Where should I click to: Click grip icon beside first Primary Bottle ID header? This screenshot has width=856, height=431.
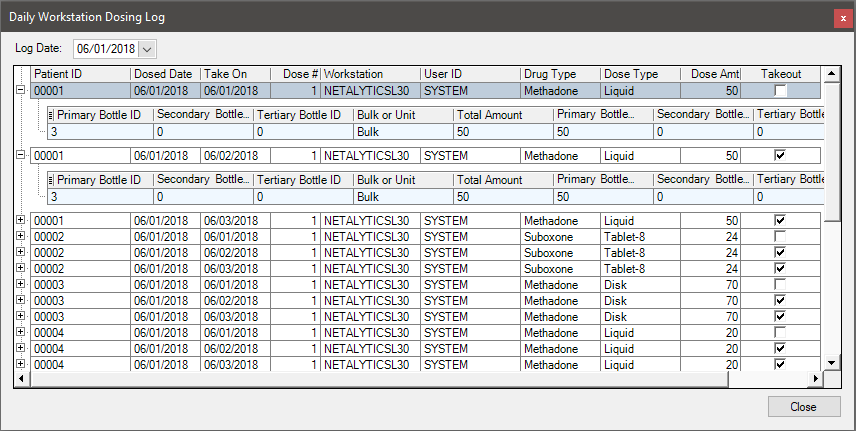point(51,115)
